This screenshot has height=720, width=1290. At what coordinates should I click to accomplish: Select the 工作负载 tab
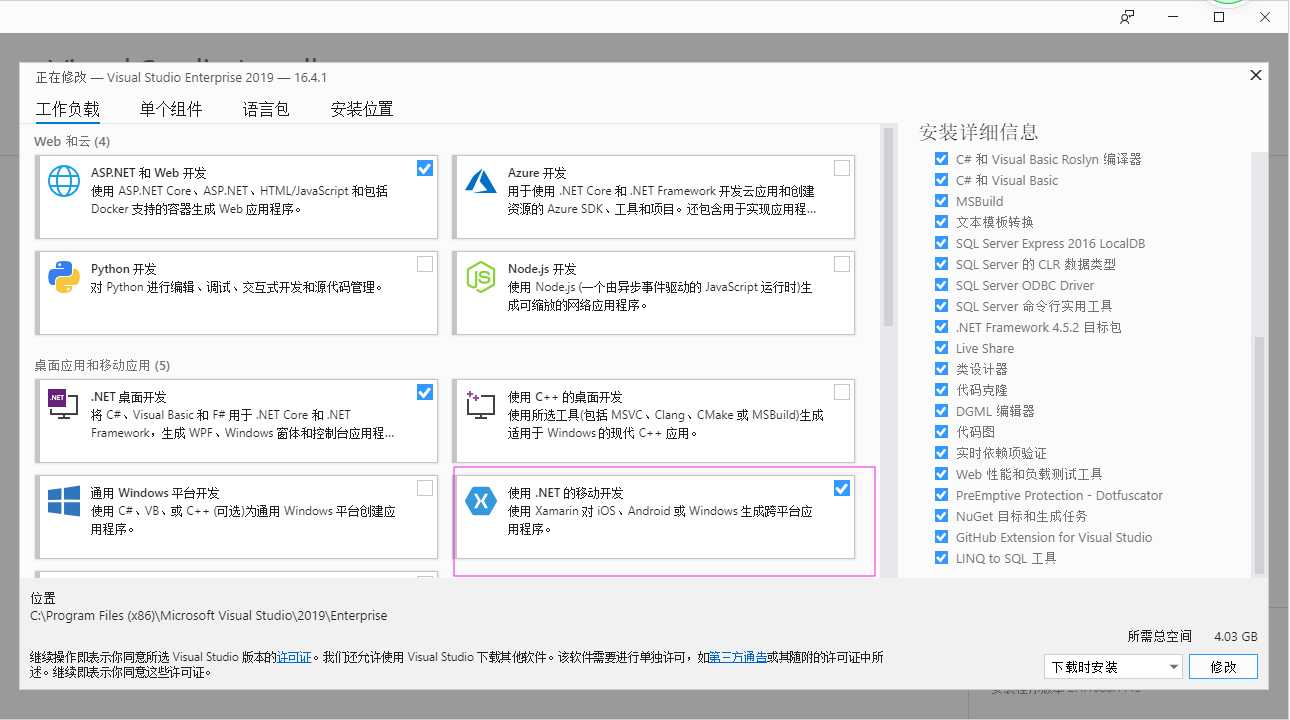click(x=68, y=109)
